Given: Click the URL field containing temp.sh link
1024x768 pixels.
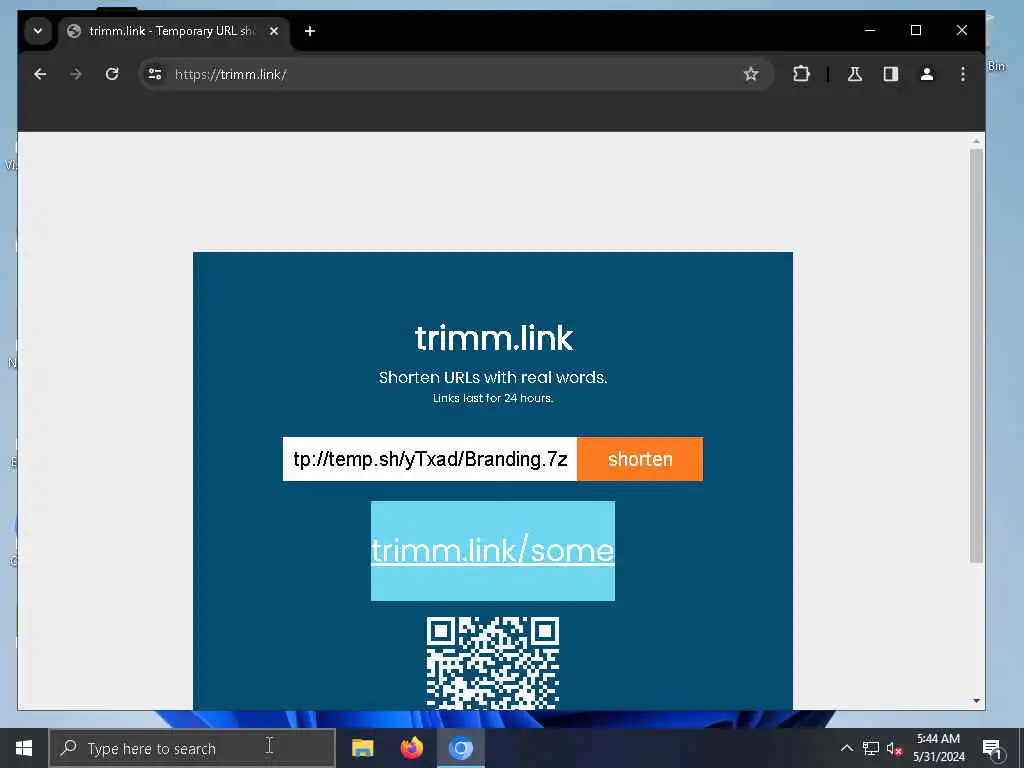Looking at the screenshot, I should [430, 459].
